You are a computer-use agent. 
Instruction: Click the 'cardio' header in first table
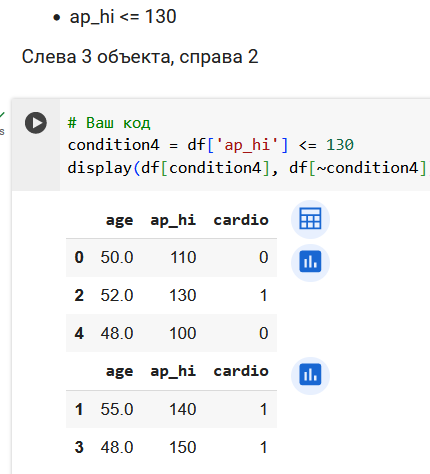tap(241, 220)
